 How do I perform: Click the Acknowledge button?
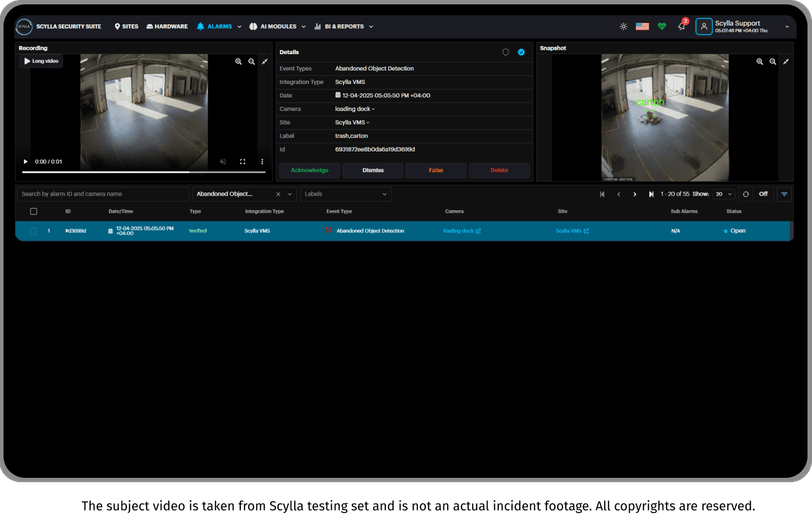(x=310, y=170)
